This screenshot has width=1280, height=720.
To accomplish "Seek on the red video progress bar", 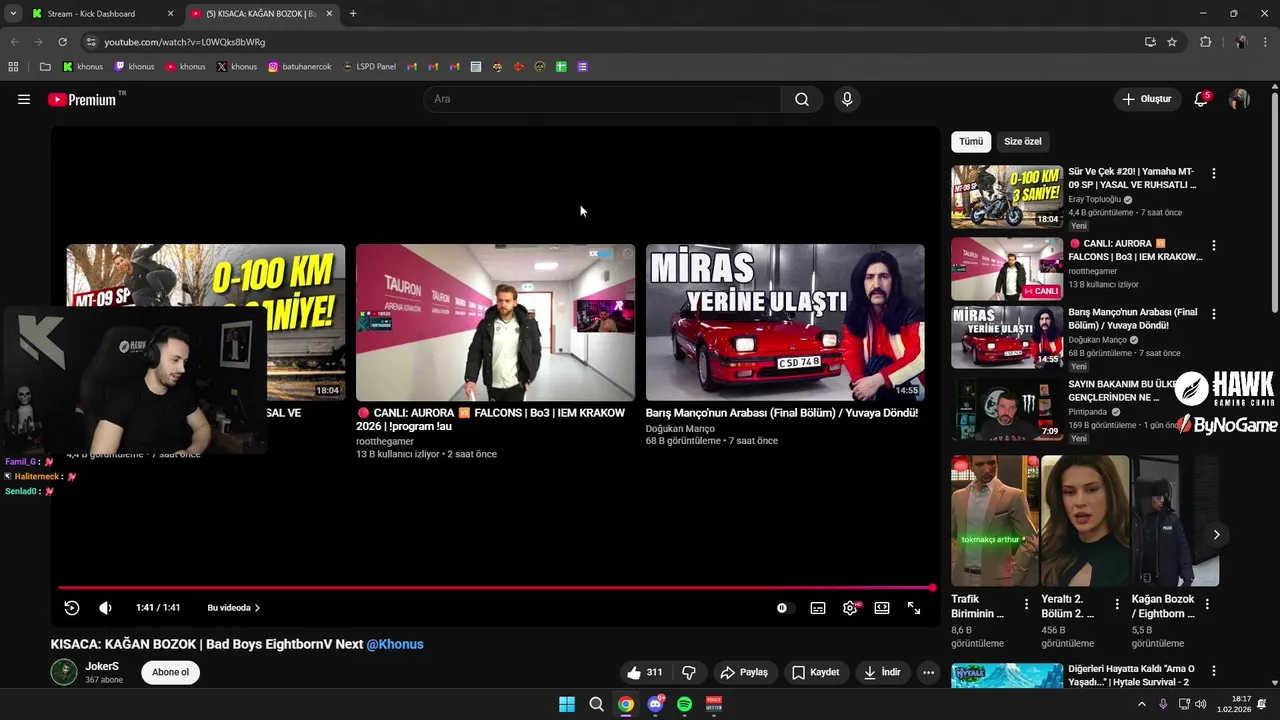I will coord(495,588).
